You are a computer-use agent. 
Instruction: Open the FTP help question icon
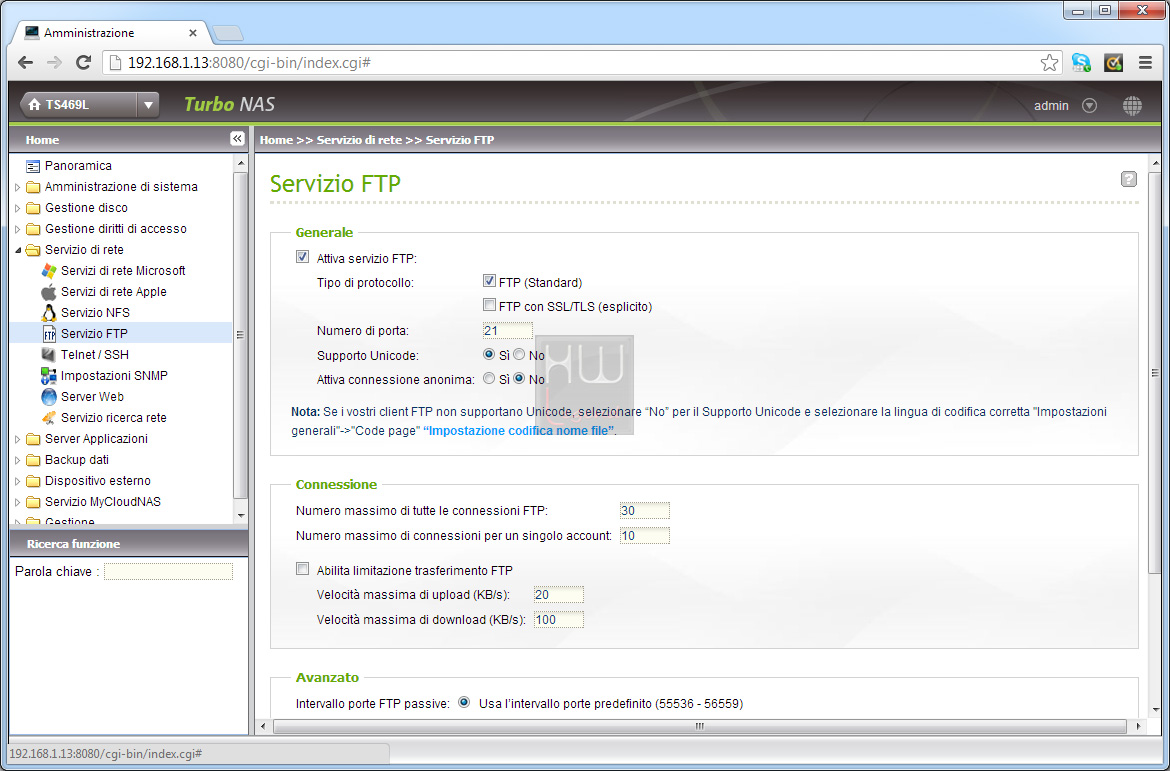coord(1129,179)
